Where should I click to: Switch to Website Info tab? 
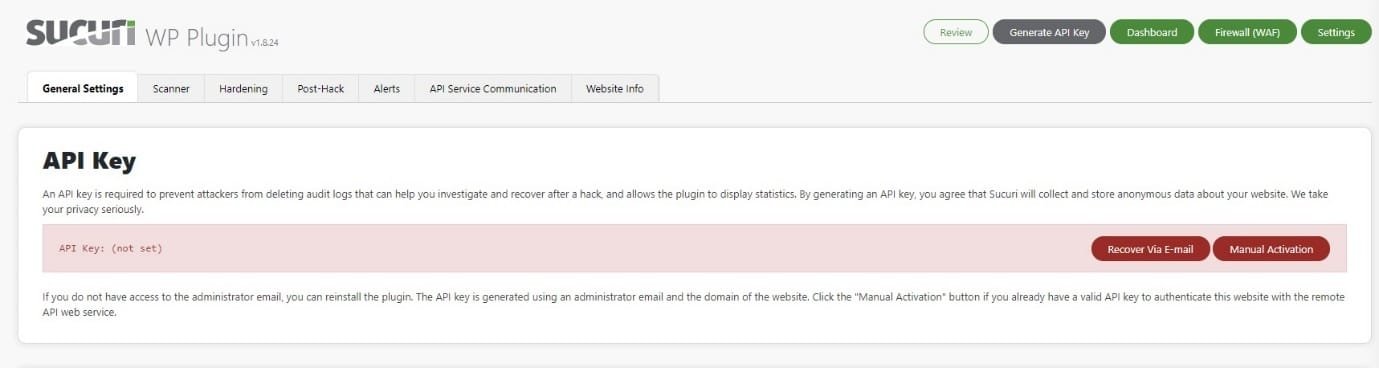615,88
